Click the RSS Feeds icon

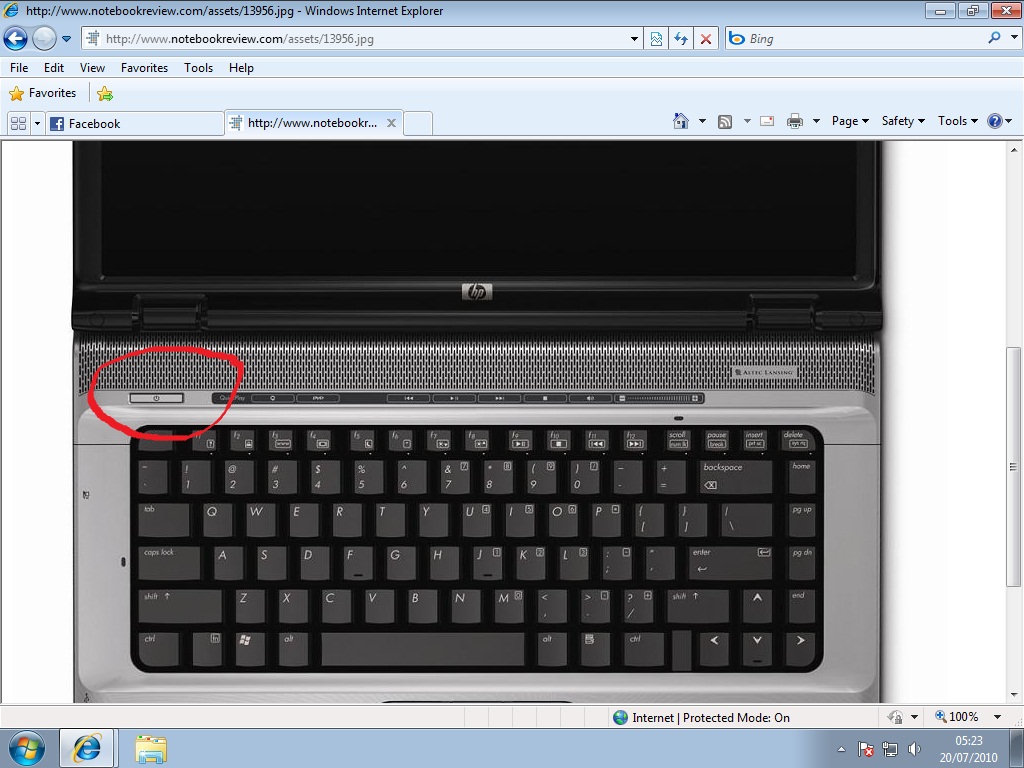point(725,121)
